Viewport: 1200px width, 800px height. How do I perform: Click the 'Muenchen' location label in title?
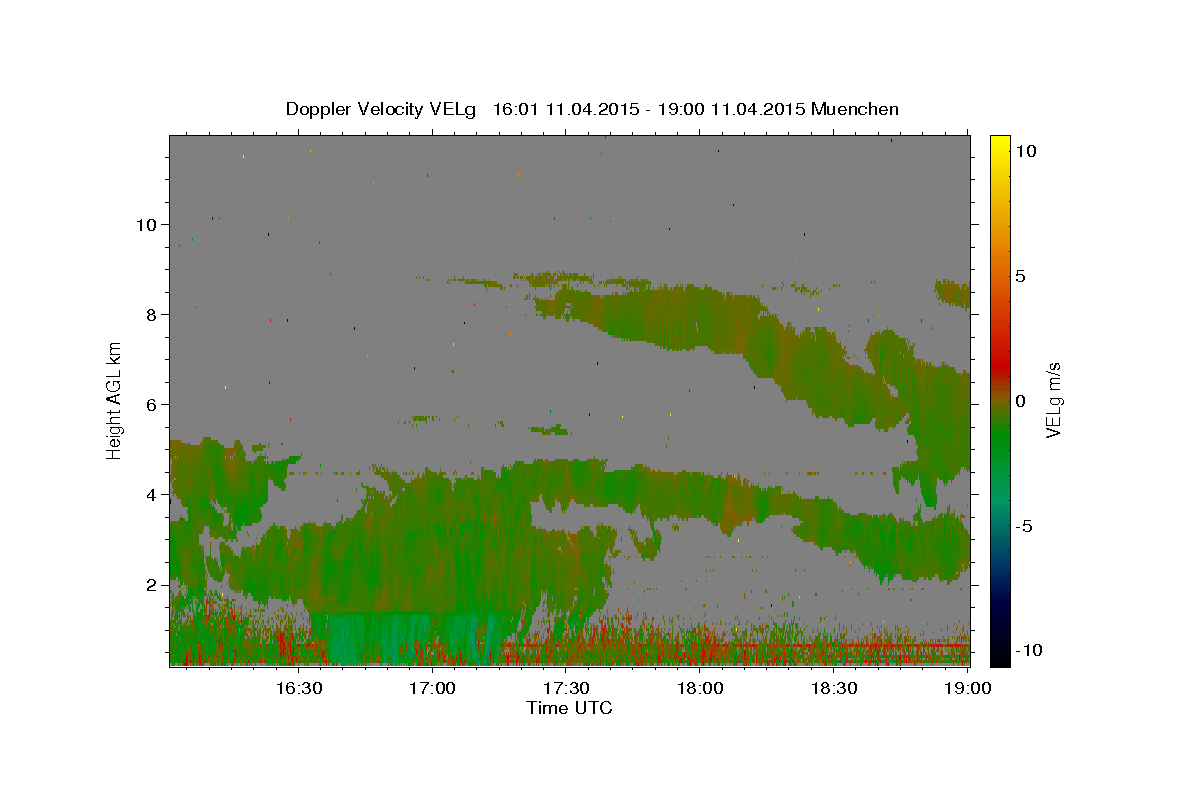coord(855,109)
